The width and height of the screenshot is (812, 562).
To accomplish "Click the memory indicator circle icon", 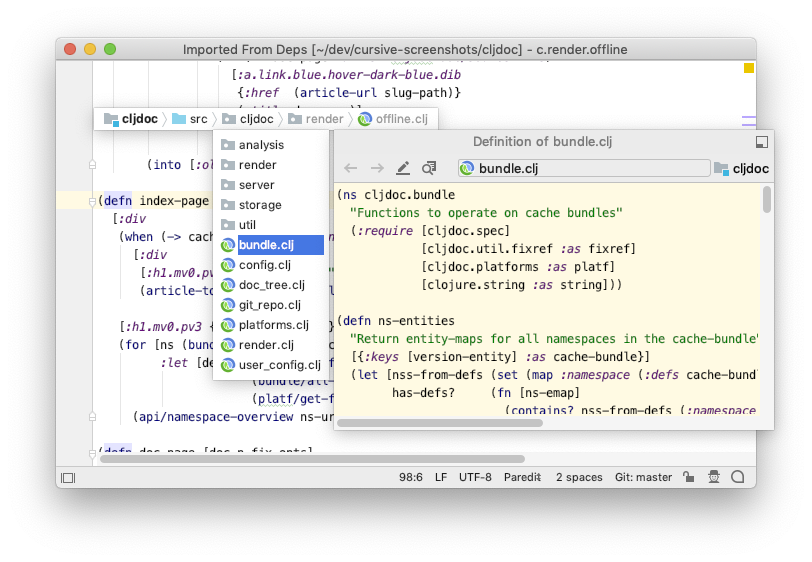I will [x=738, y=477].
